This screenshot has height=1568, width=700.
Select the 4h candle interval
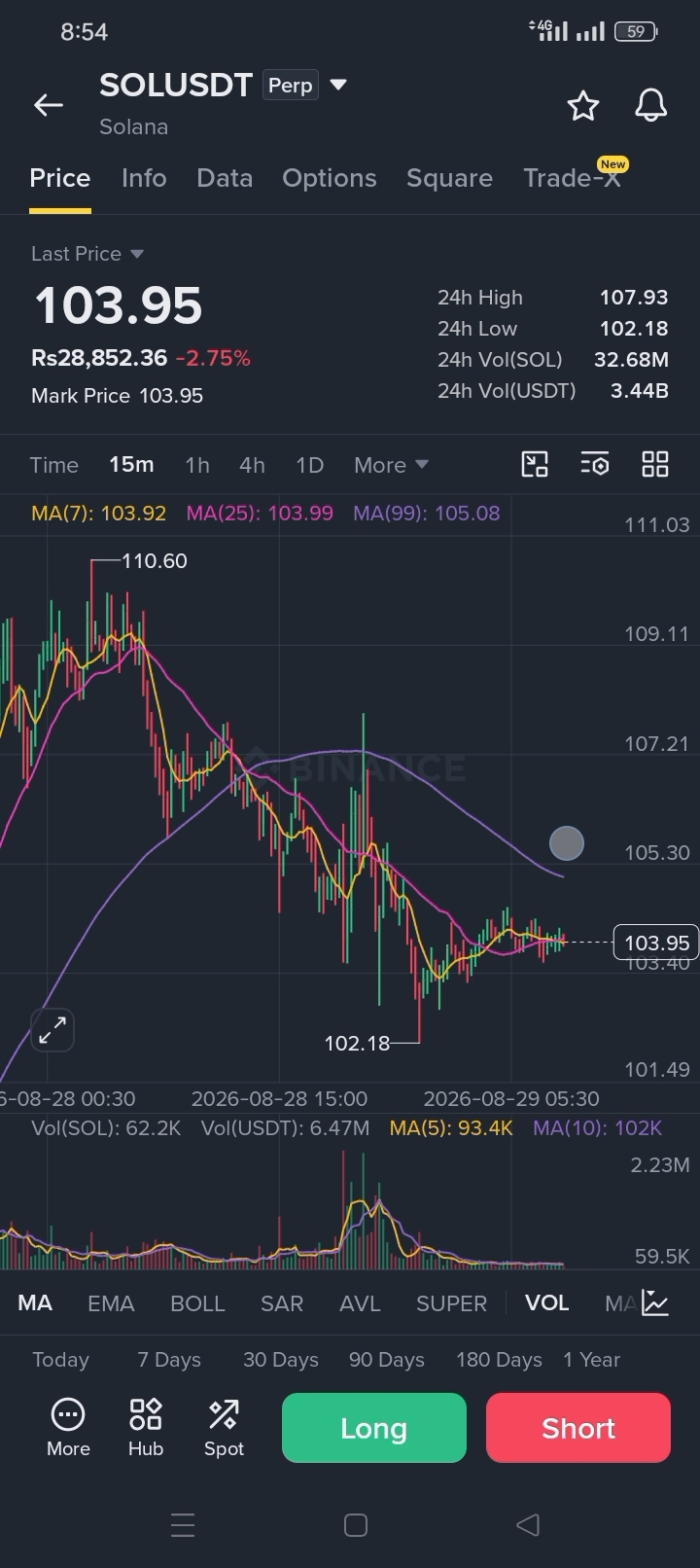[252, 465]
